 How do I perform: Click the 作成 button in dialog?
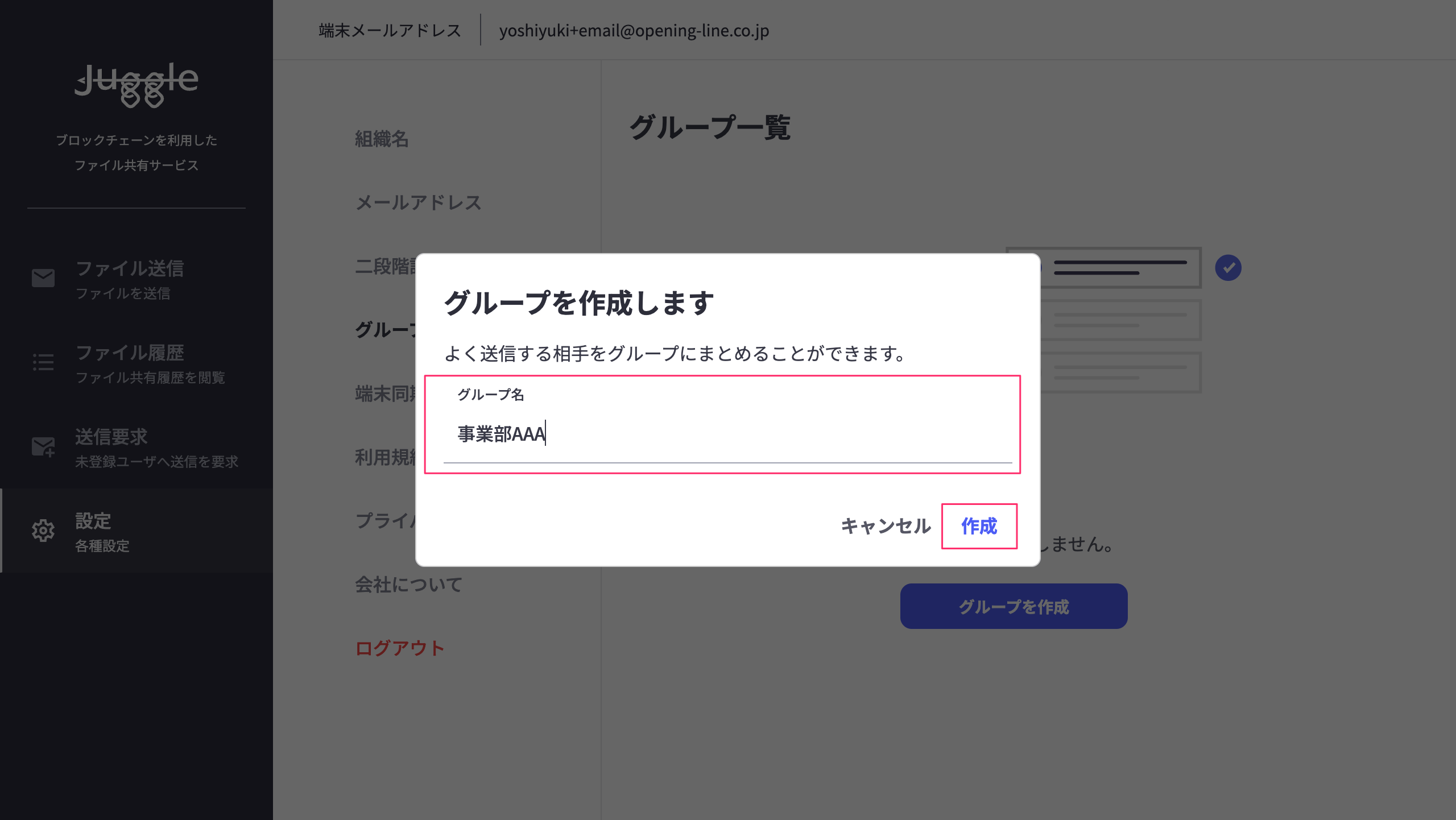[979, 526]
